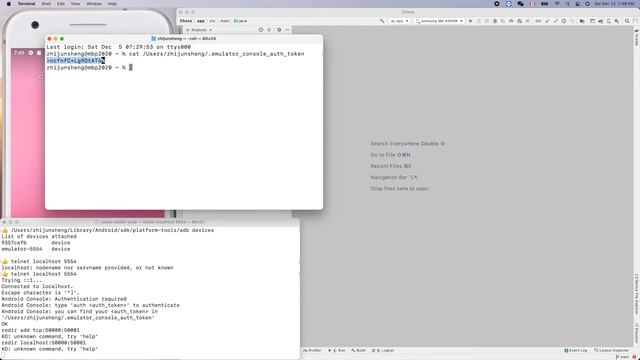
Task: Open the Android project view dropdown
Action: point(199,30)
